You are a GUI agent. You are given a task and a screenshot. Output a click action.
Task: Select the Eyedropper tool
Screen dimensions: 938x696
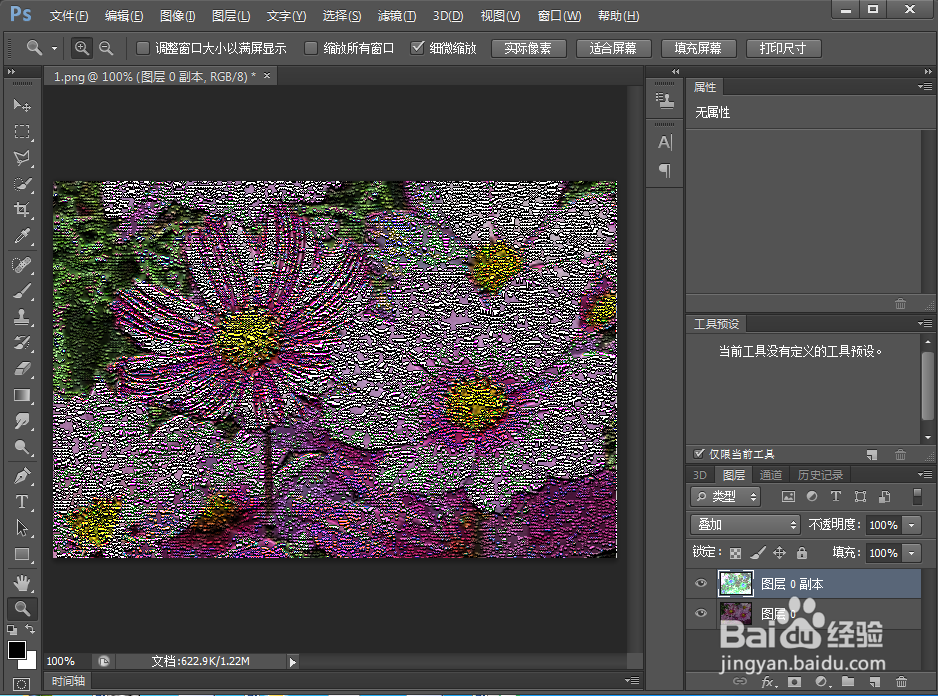tap(22, 236)
